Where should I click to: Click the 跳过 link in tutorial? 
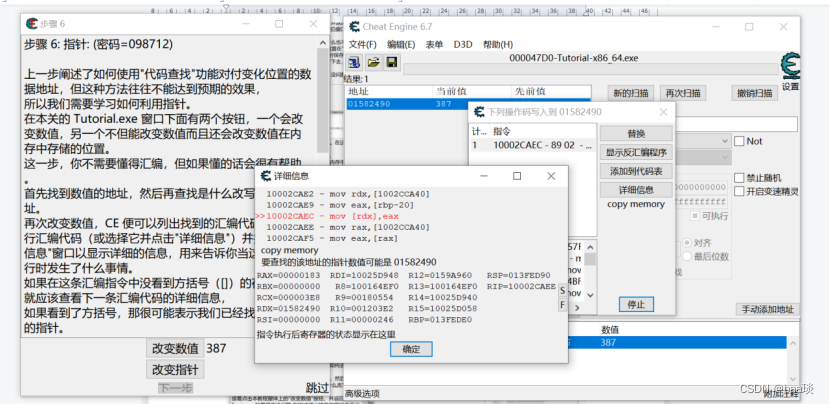click(317, 388)
